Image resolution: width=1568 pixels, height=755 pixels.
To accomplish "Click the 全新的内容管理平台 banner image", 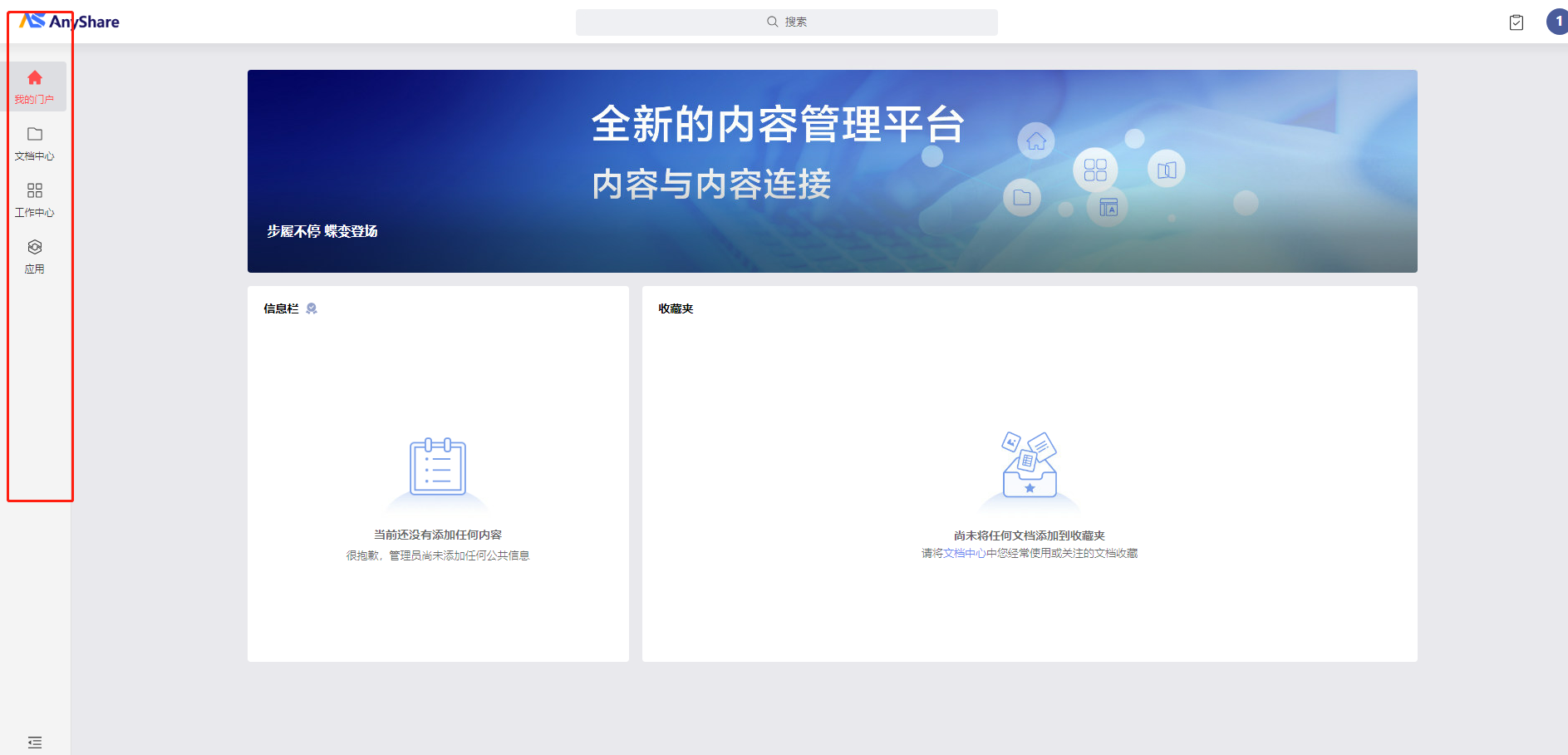I will pyautogui.click(x=832, y=170).
